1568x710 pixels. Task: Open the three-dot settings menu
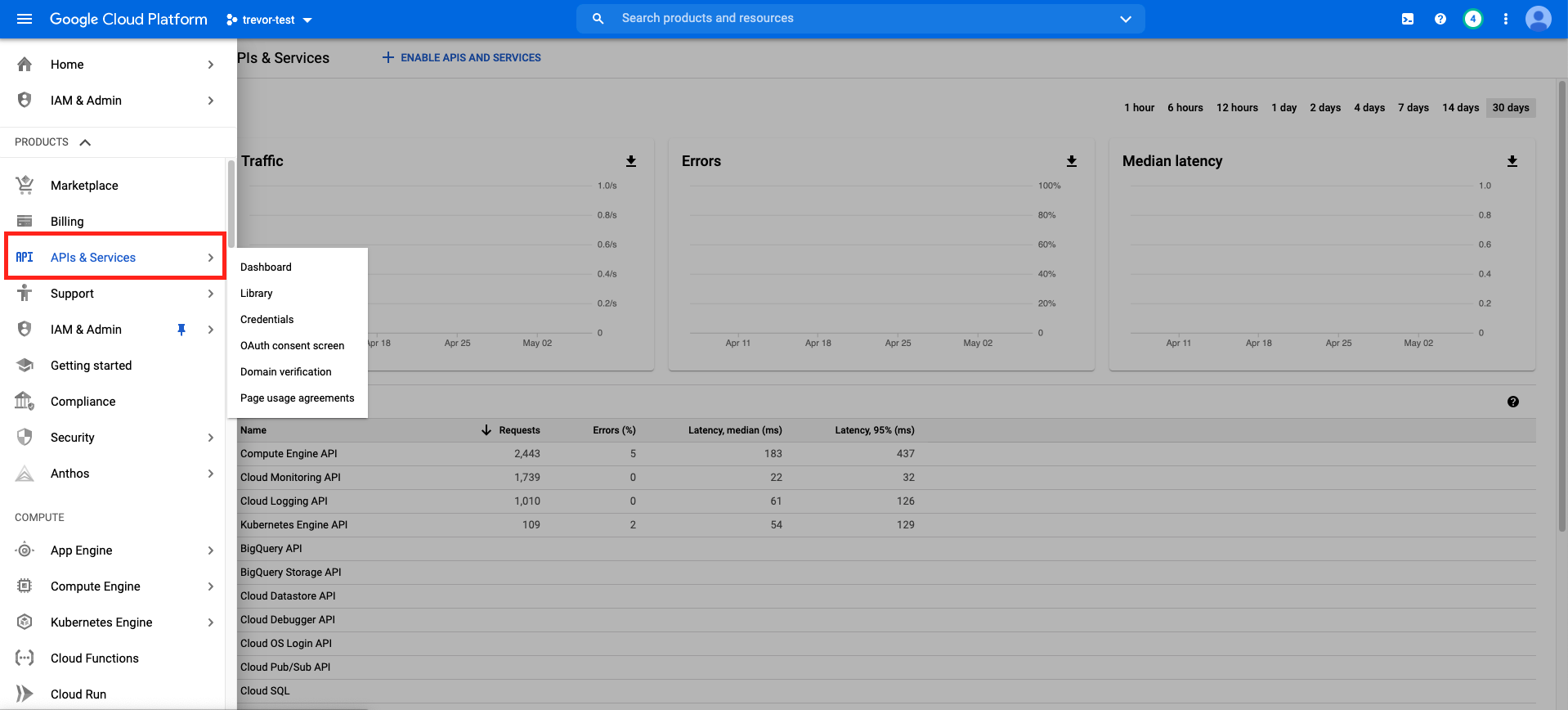(1506, 19)
